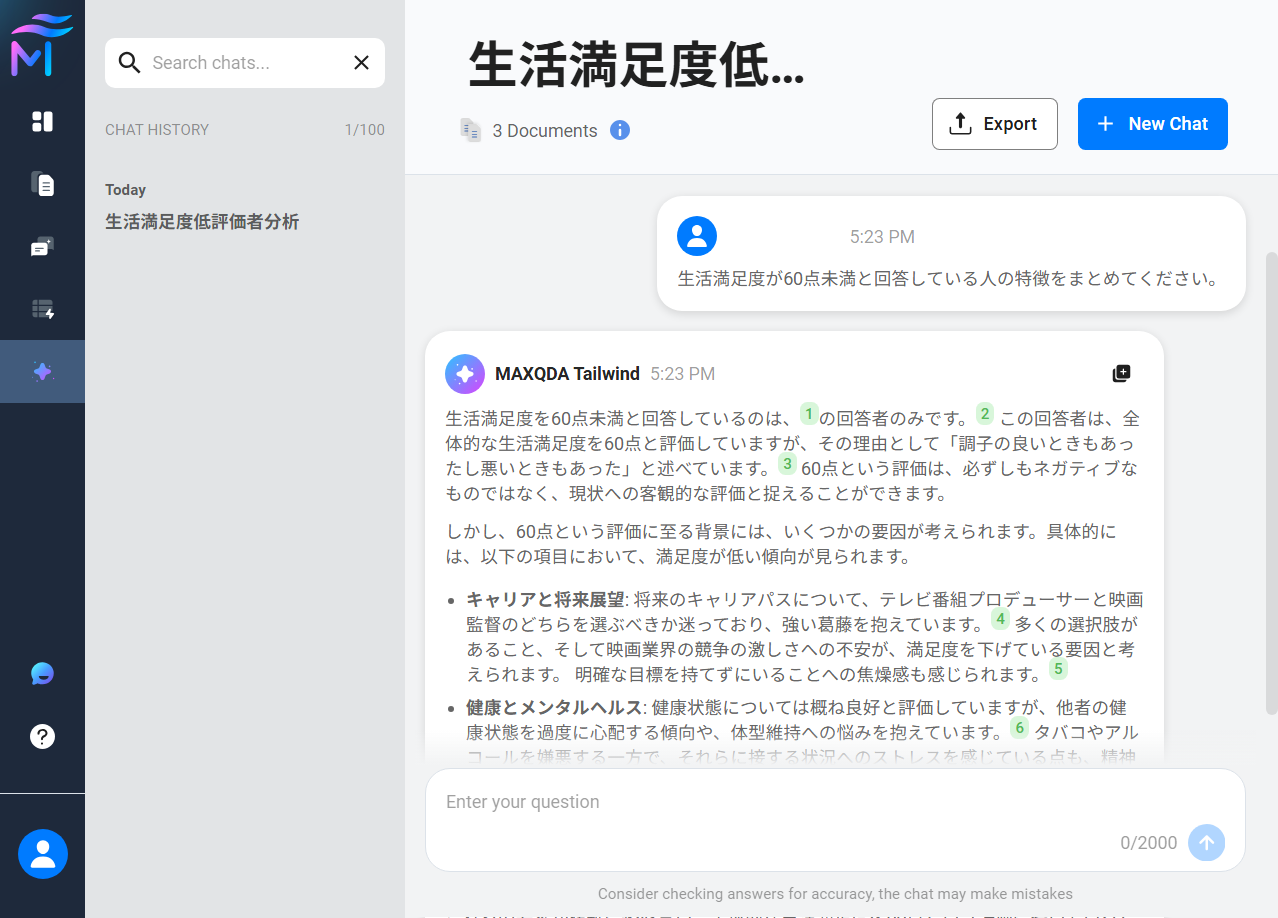Screen dimensions: 1278x918
Task: Open the table with lightning sidebar icon
Action: pyautogui.click(x=42, y=310)
